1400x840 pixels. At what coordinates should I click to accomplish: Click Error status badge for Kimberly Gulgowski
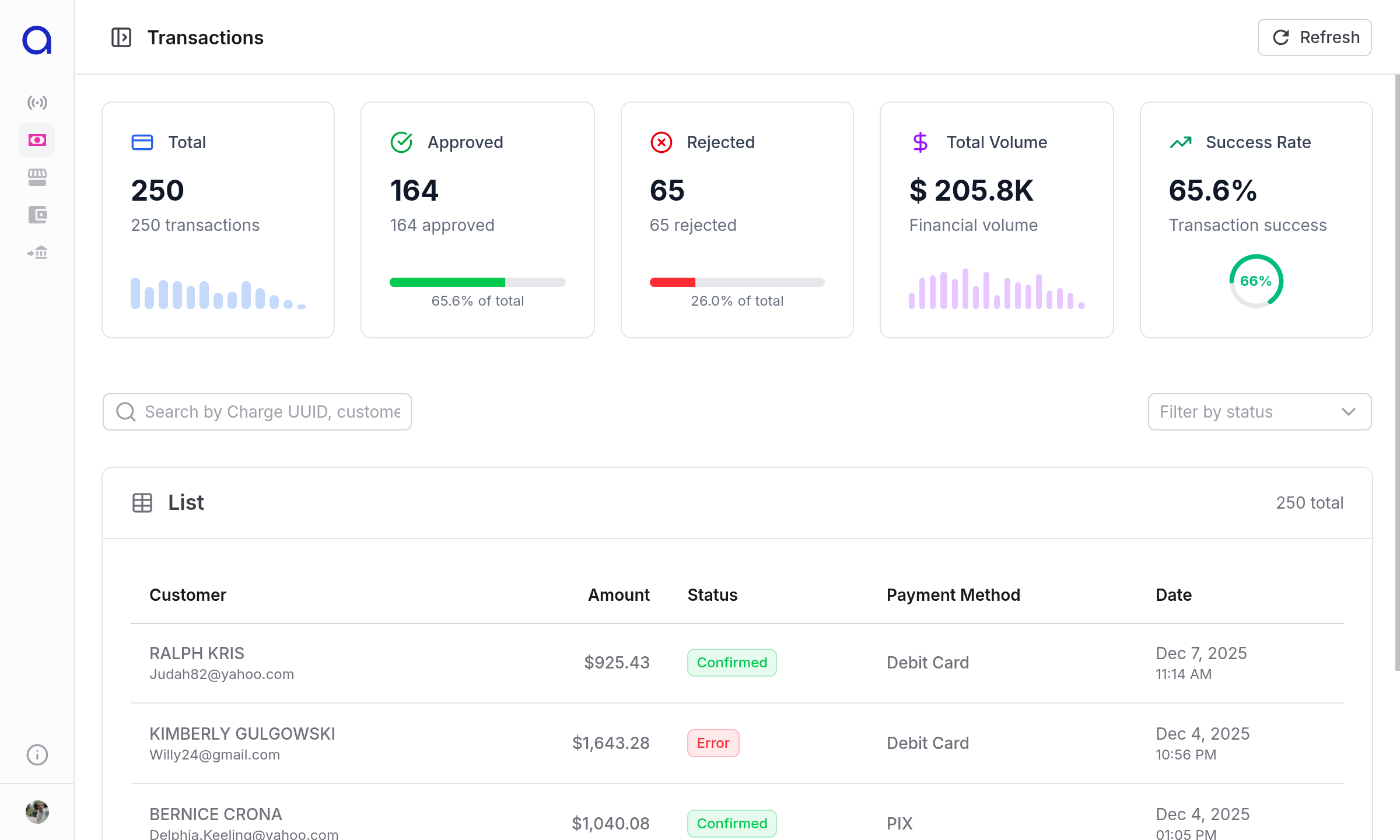(x=713, y=743)
